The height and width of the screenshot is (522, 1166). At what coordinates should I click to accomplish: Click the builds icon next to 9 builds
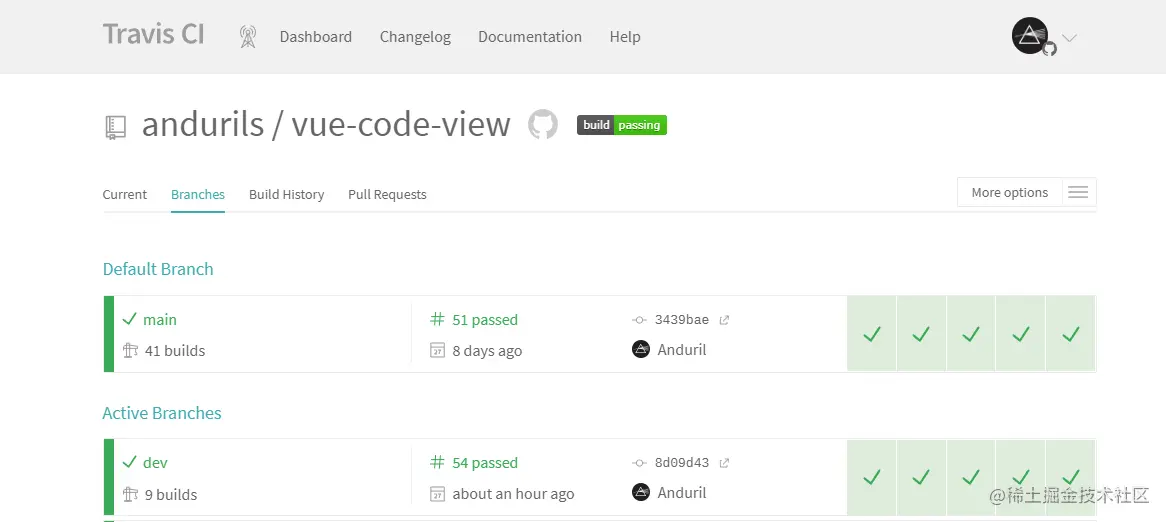[x=130, y=494]
